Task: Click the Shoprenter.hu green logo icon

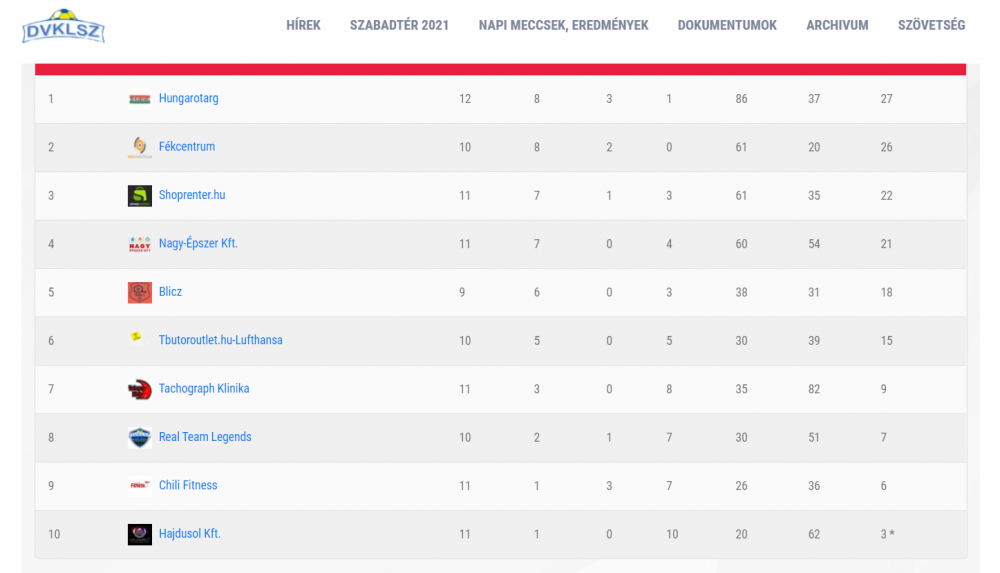Action: [x=140, y=196]
